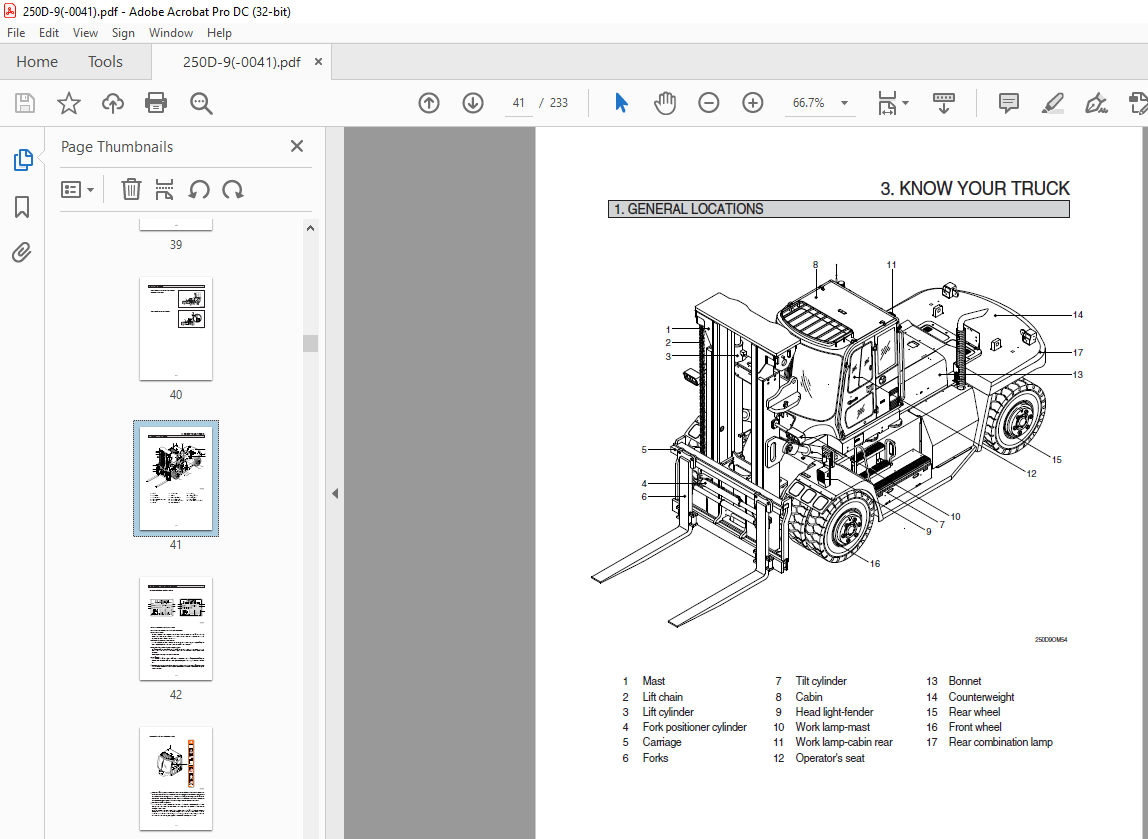
Task: Activate the hand pan tool
Action: (x=665, y=103)
